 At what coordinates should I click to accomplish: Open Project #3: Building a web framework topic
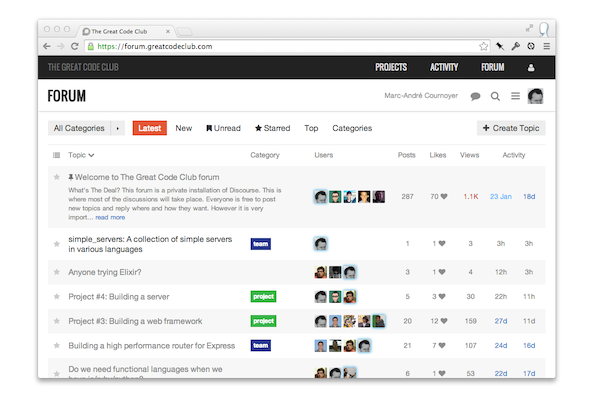135,321
